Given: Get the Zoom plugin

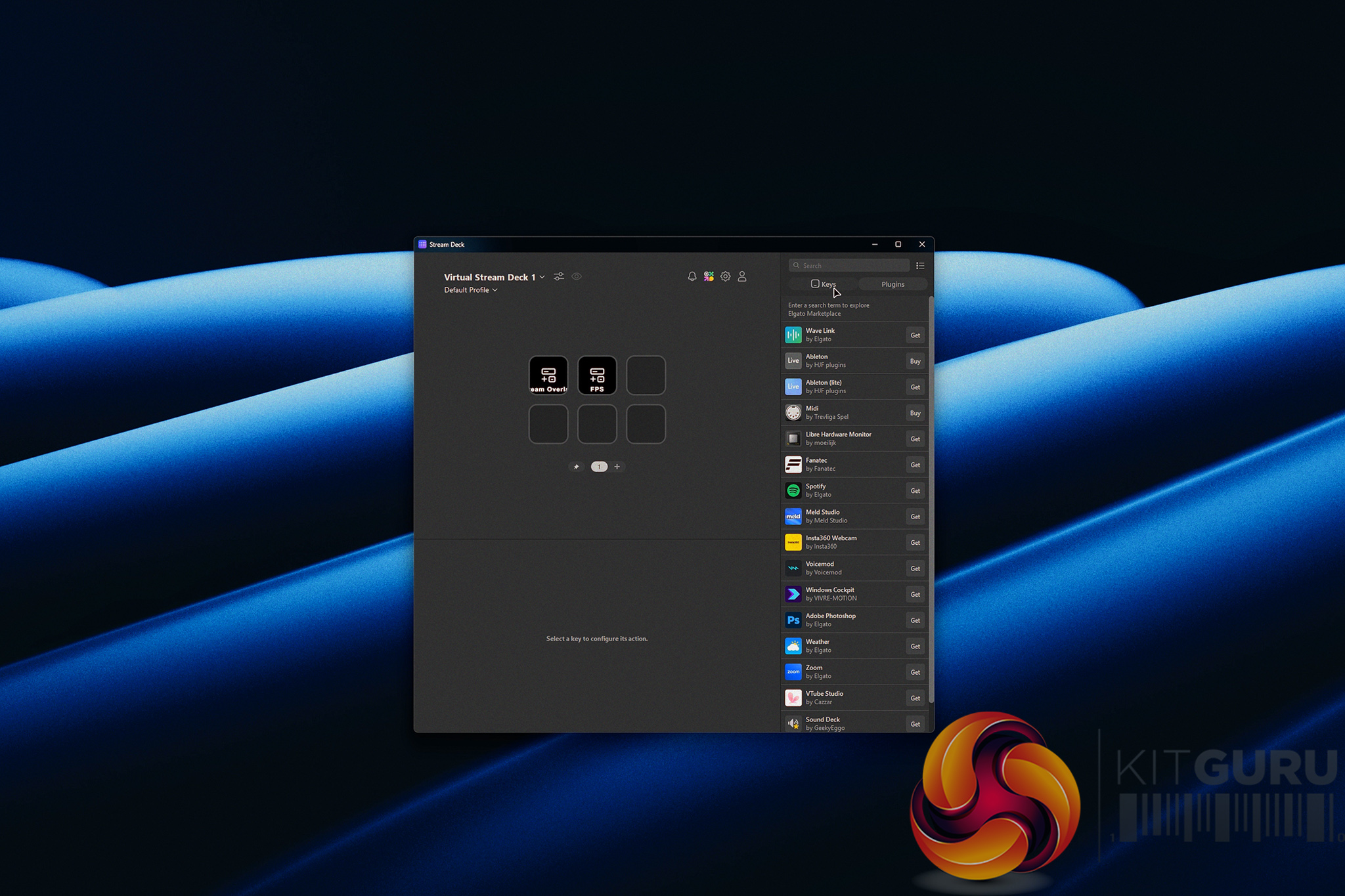Looking at the screenshot, I should (x=915, y=672).
